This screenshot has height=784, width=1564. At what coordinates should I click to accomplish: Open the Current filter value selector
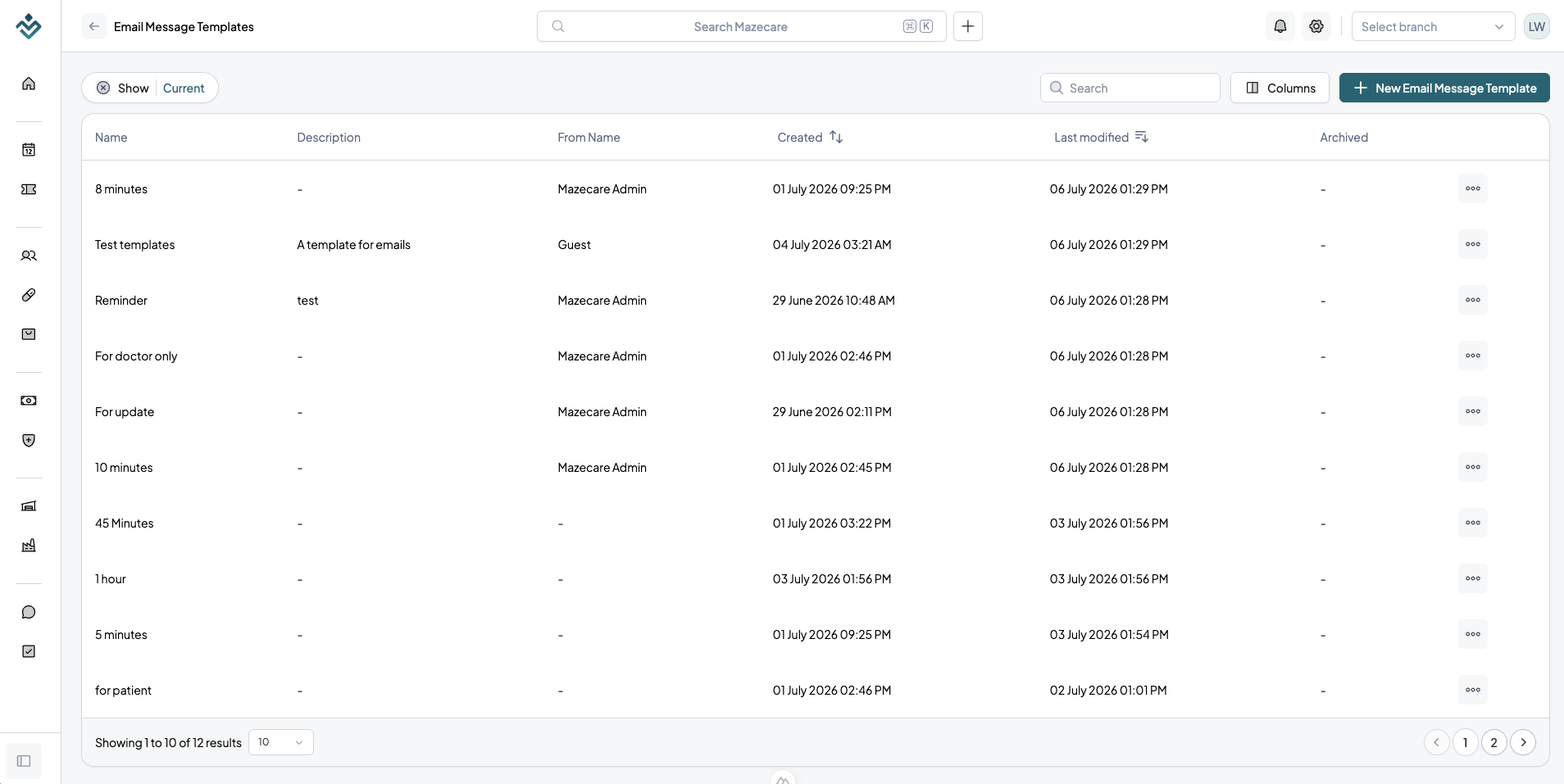pos(184,88)
